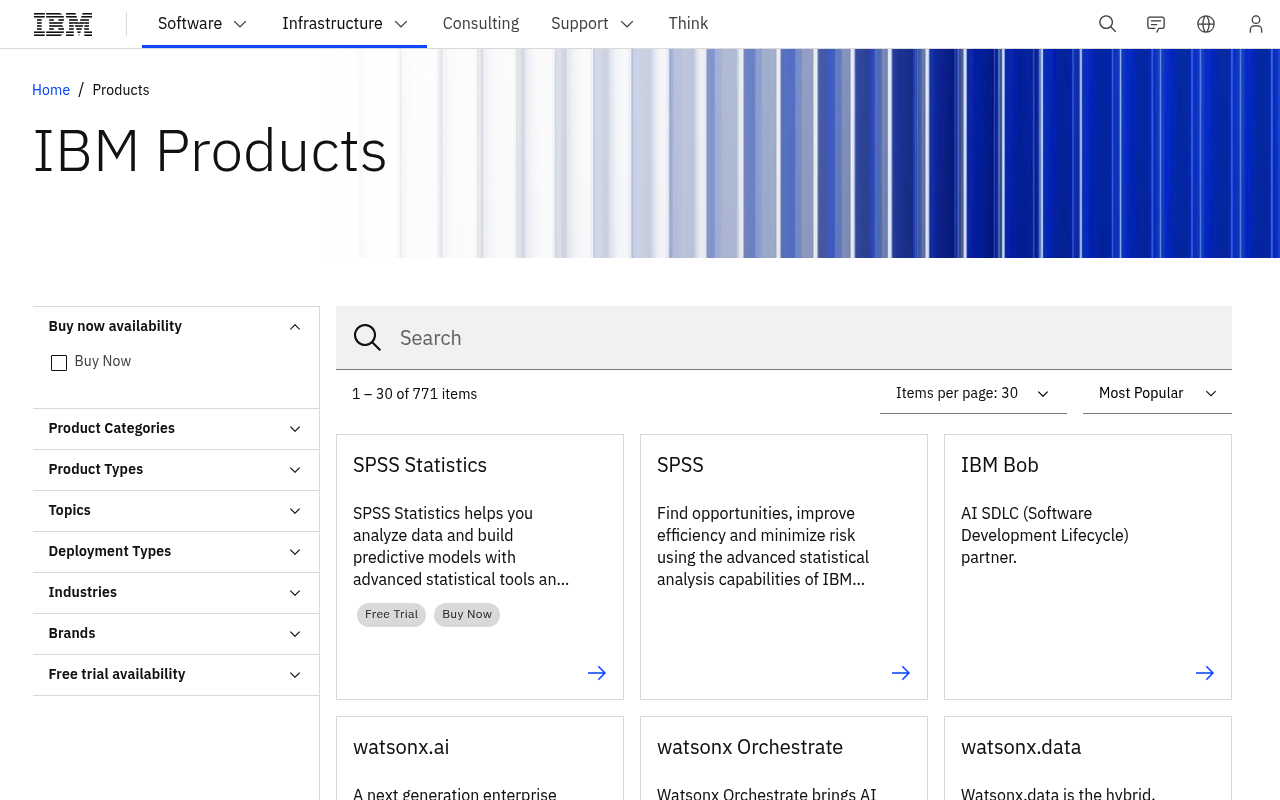Image resolution: width=1280 pixels, height=800 pixels.
Task: Expand the Brands filter
Action: (x=176, y=633)
